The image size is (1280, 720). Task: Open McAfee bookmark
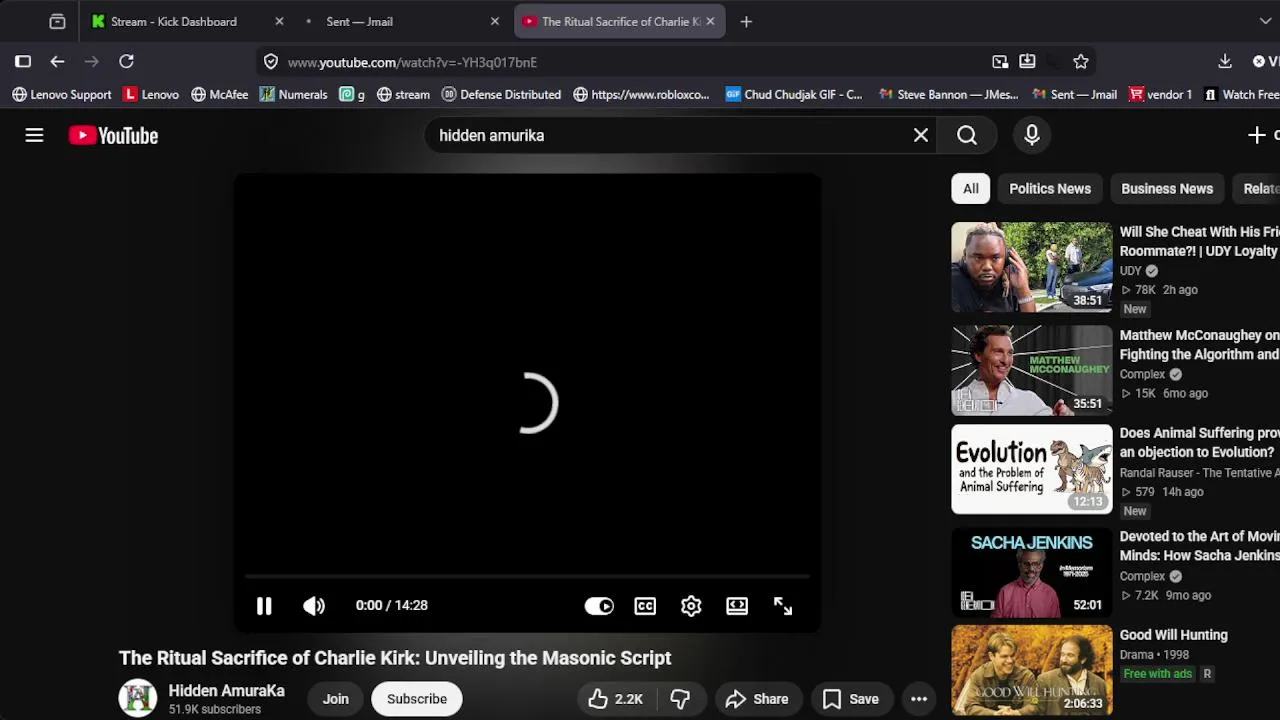point(219,94)
